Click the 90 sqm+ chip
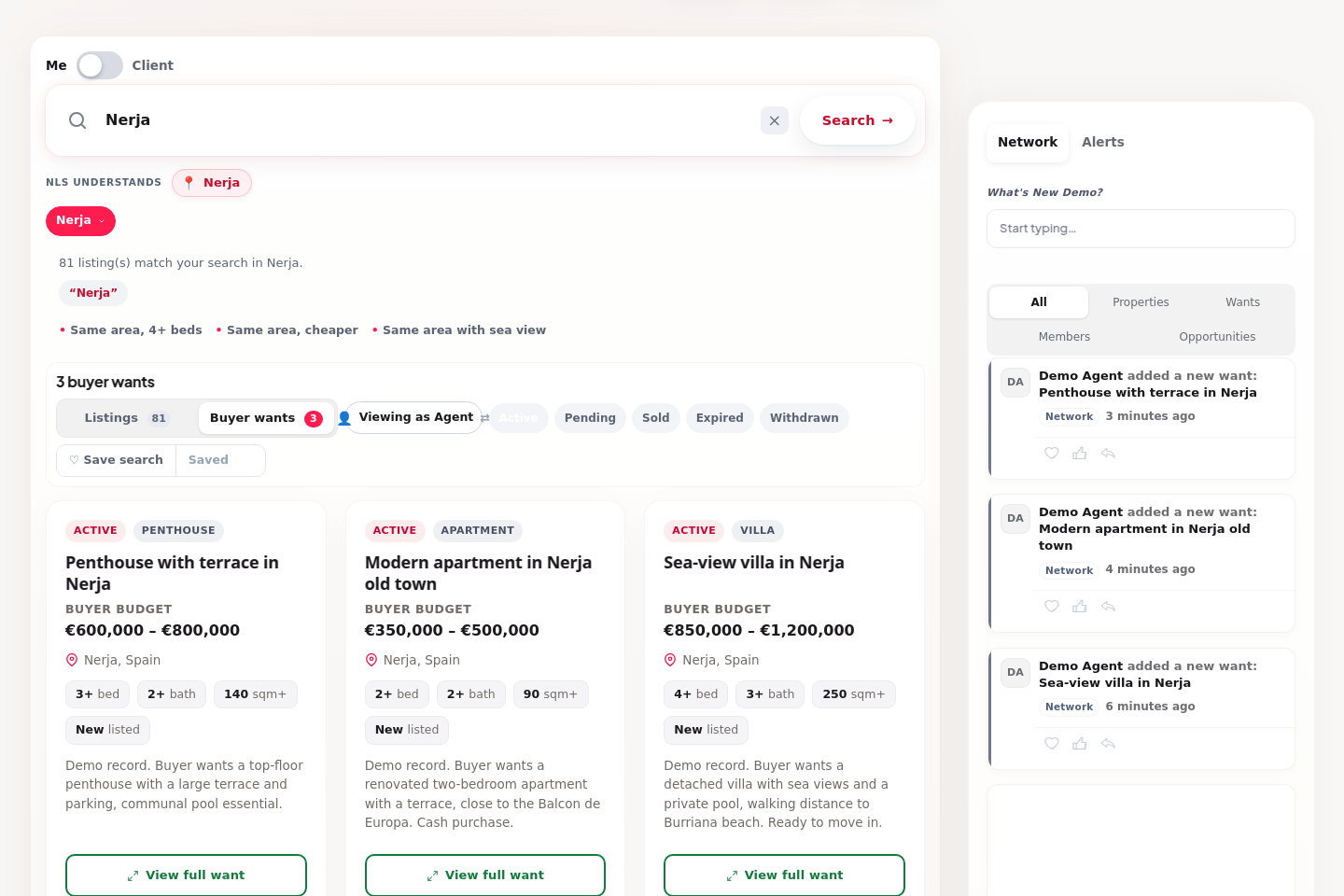This screenshot has height=896, width=1344. click(551, 694)
